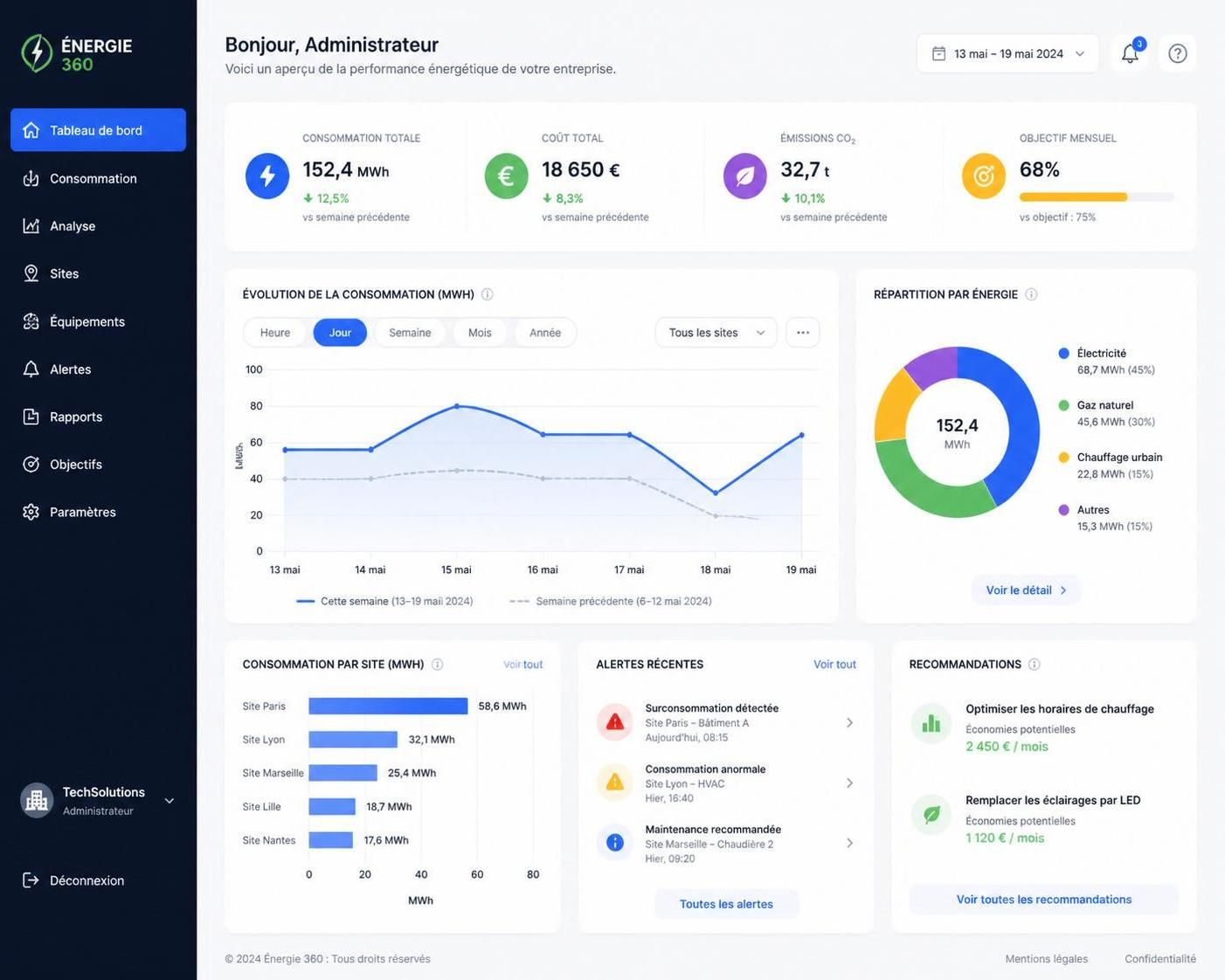Click info icon beside Évolution de la consommation
This screenshot has height=980, width=1225.
coord(488,294)
